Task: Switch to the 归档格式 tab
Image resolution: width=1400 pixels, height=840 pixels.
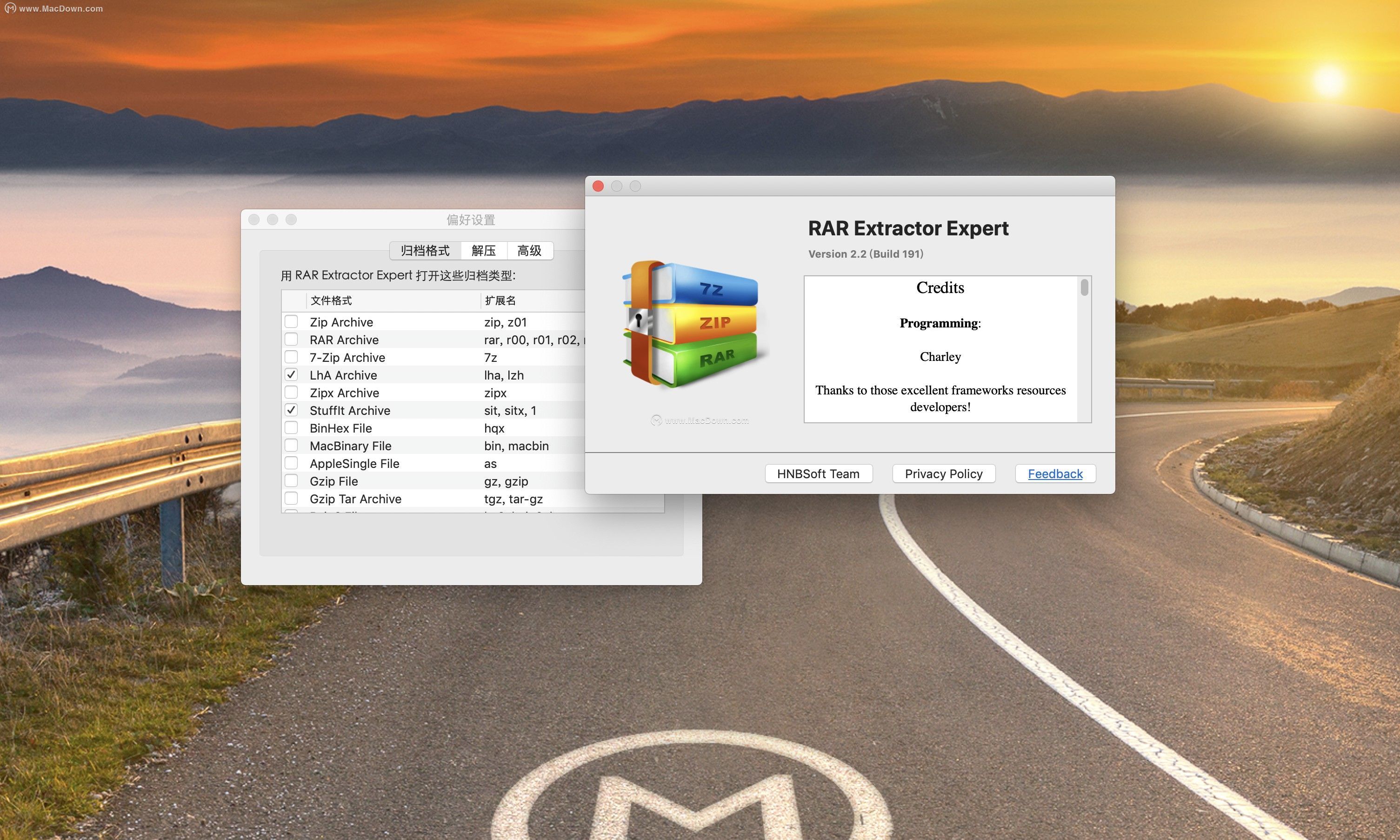Action: click(x=425, y=251)
